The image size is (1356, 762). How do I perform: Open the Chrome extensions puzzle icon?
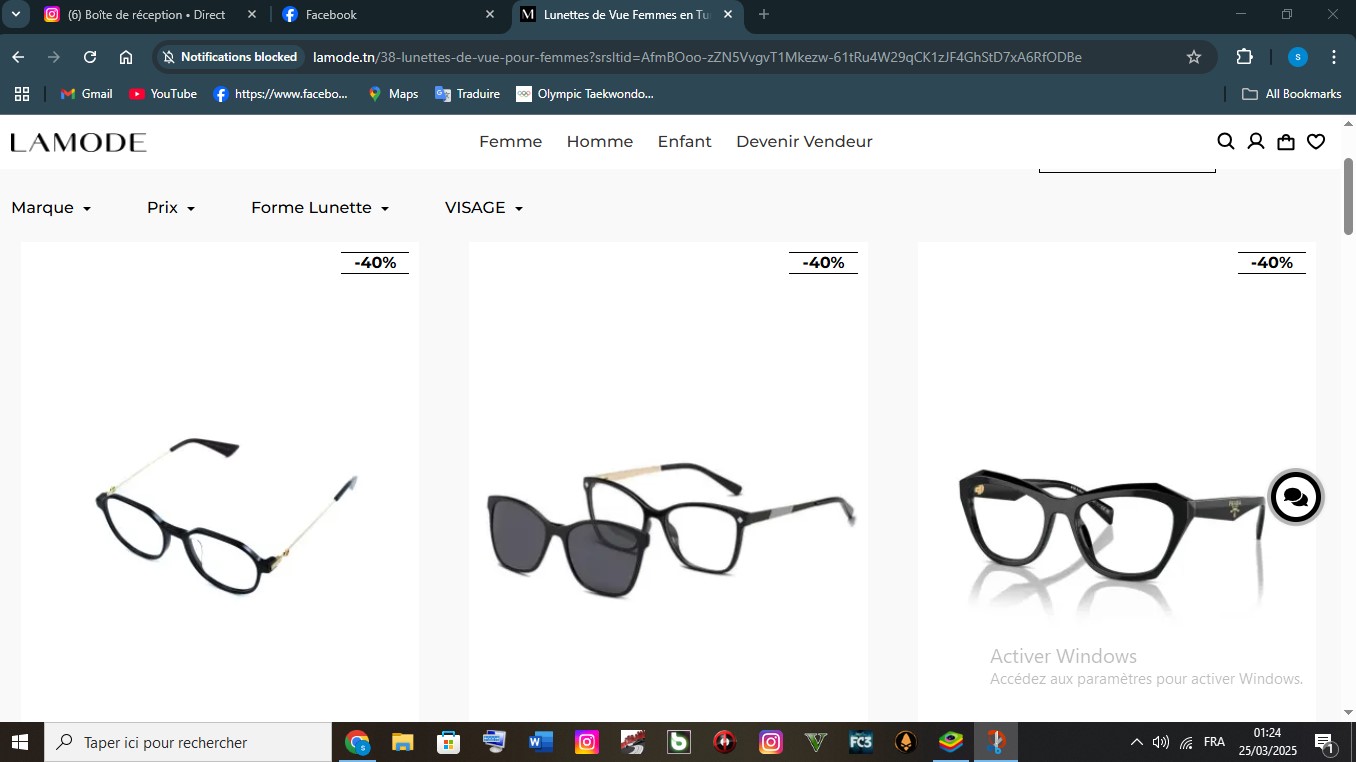[x=1245, y=57]
